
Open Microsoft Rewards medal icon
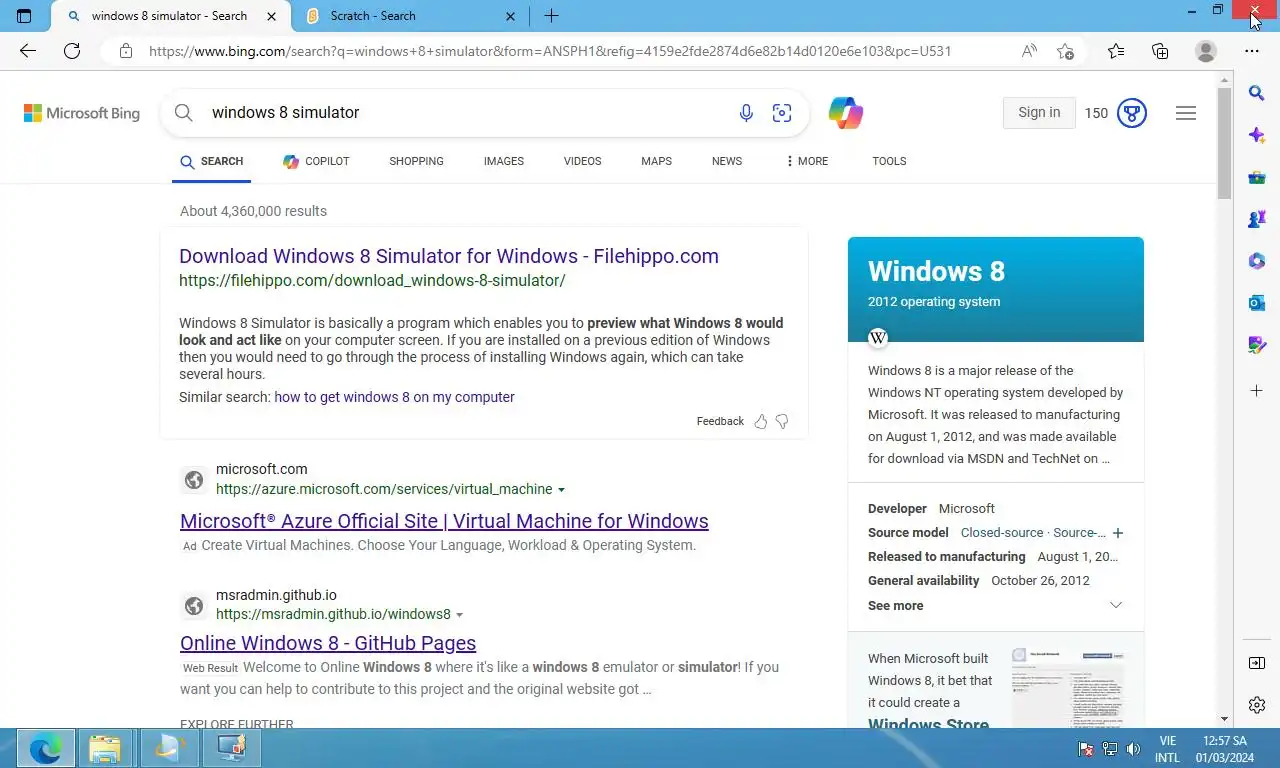tap(1131, 113)
